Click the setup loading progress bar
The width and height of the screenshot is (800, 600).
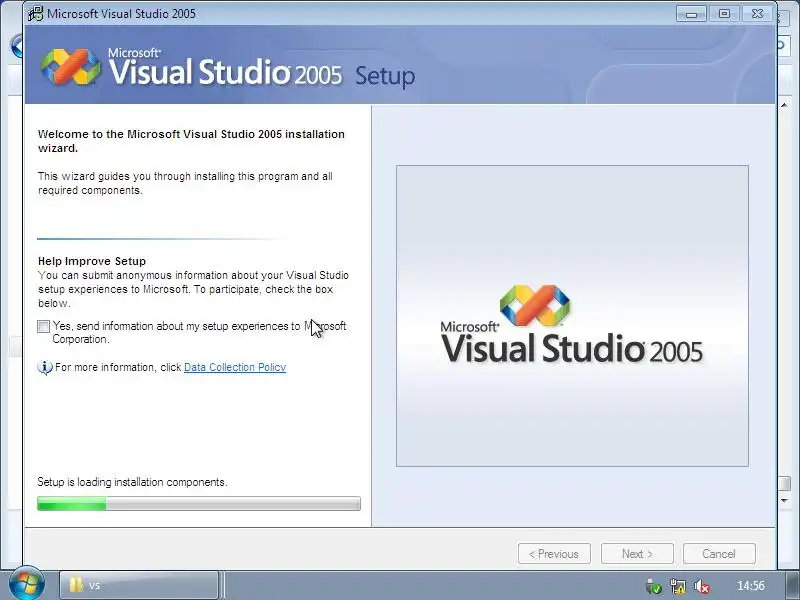(199, 504)
